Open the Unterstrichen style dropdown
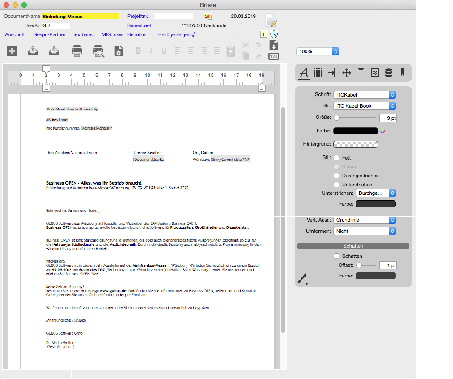Image resolution: width=453 pixels, height=379 pixels. pyautogui.click(x=376, y=193)
